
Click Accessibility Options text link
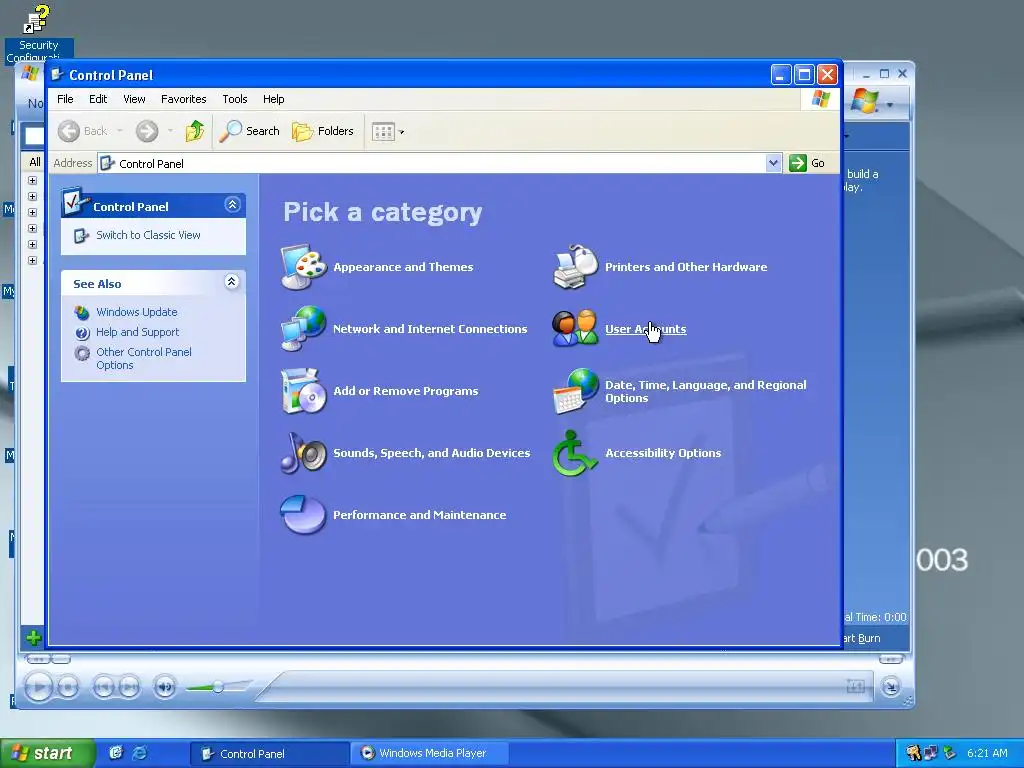[x=663, y=453]
